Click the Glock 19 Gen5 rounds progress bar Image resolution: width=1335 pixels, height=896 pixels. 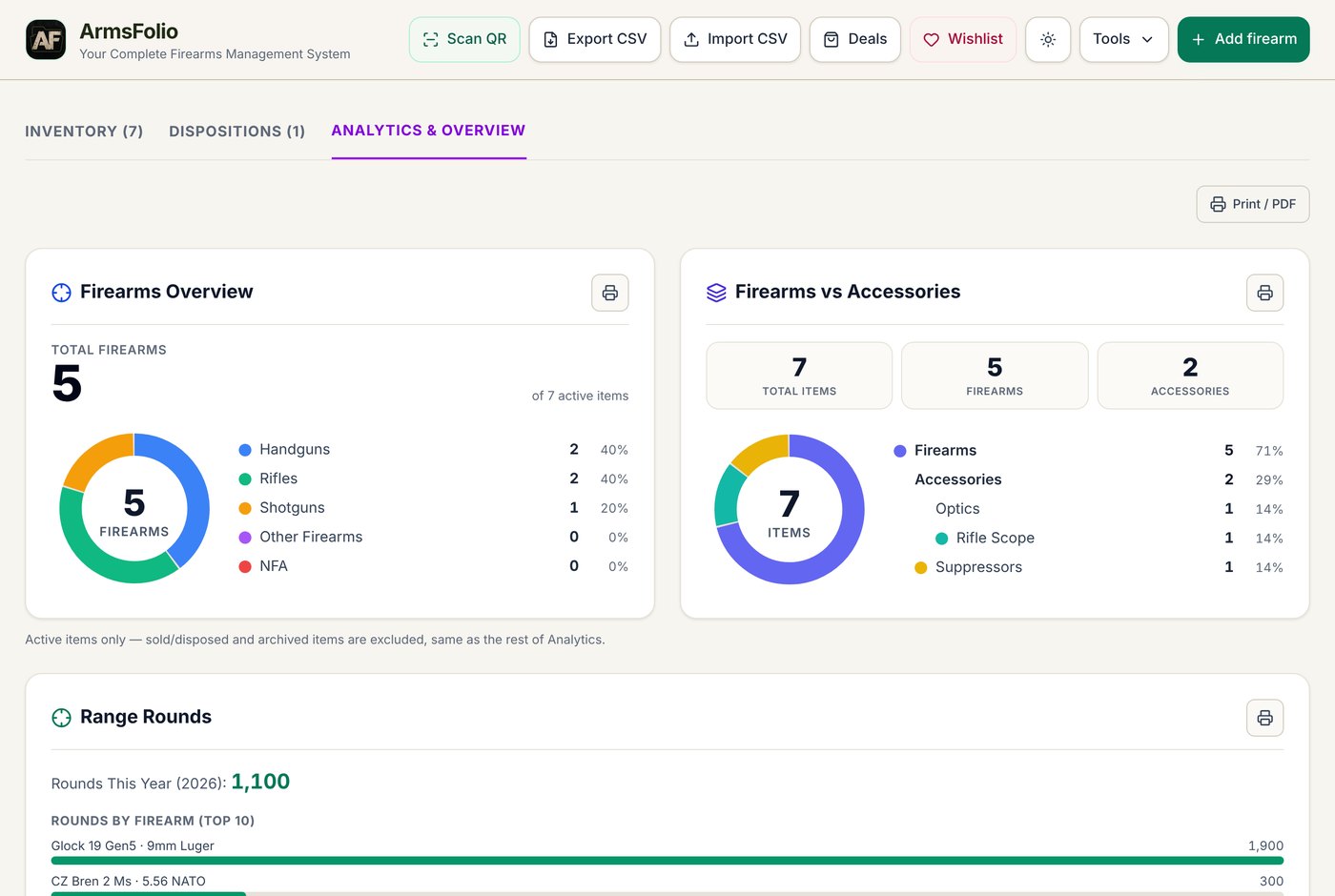pyautogui.click(x=667, y=861)
